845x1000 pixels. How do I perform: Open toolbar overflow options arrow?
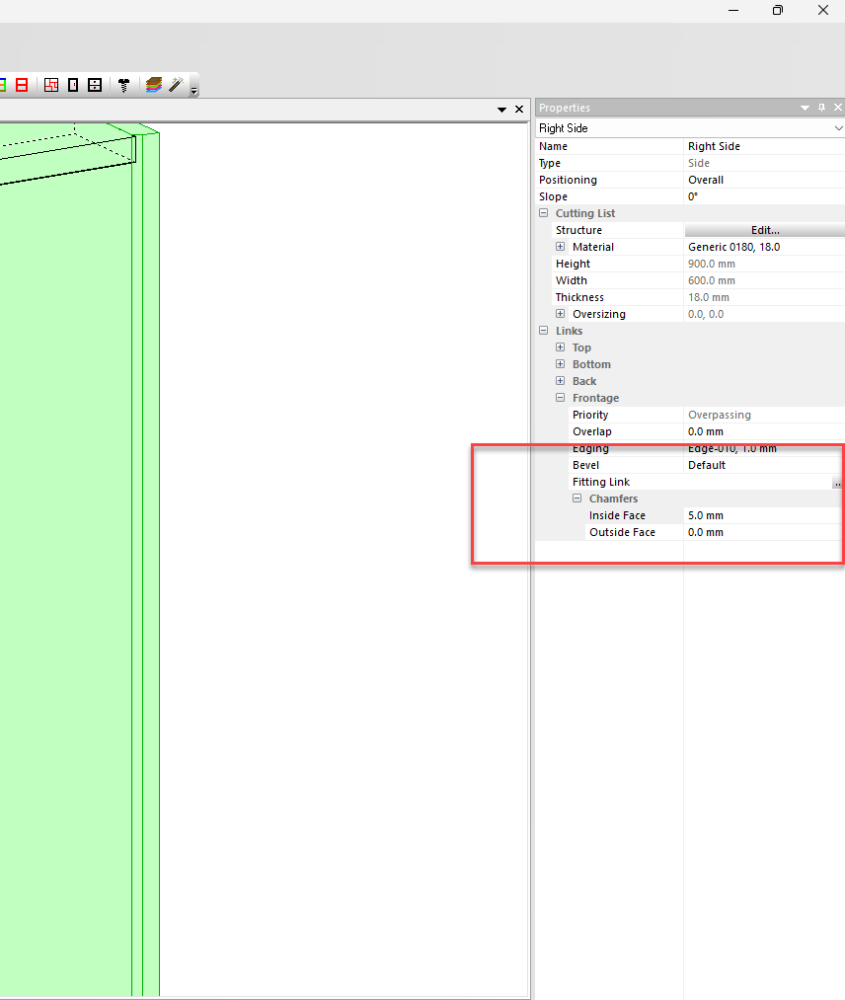point(194,89)
